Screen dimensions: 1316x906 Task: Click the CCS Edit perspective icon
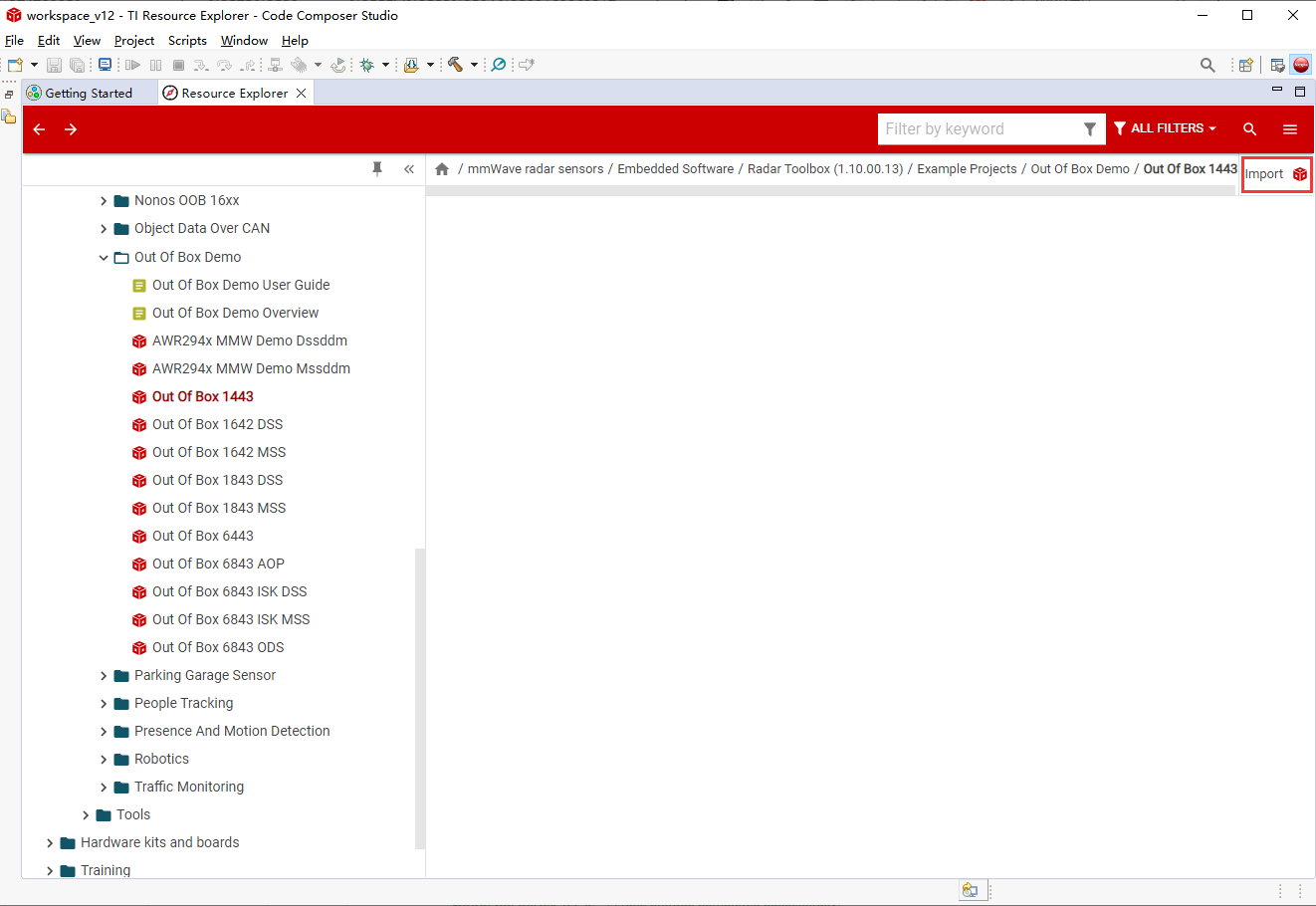coord(1277,65)
